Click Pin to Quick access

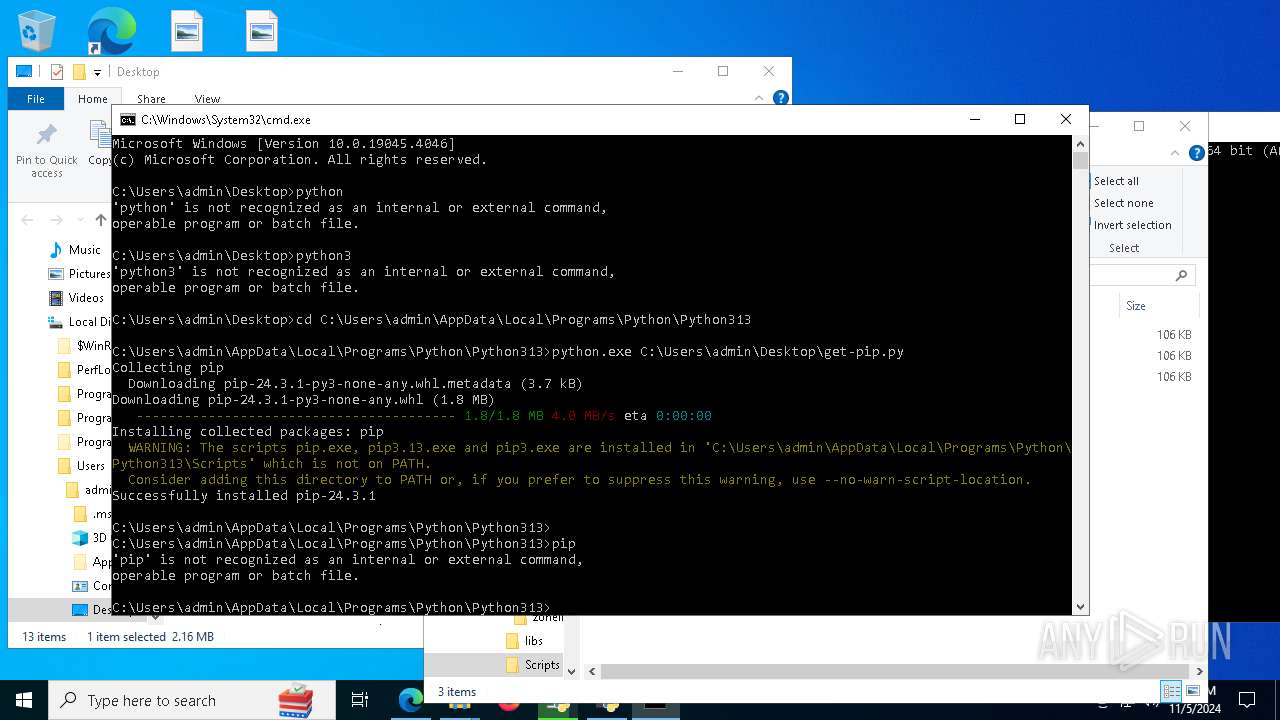tap(46, 152)
